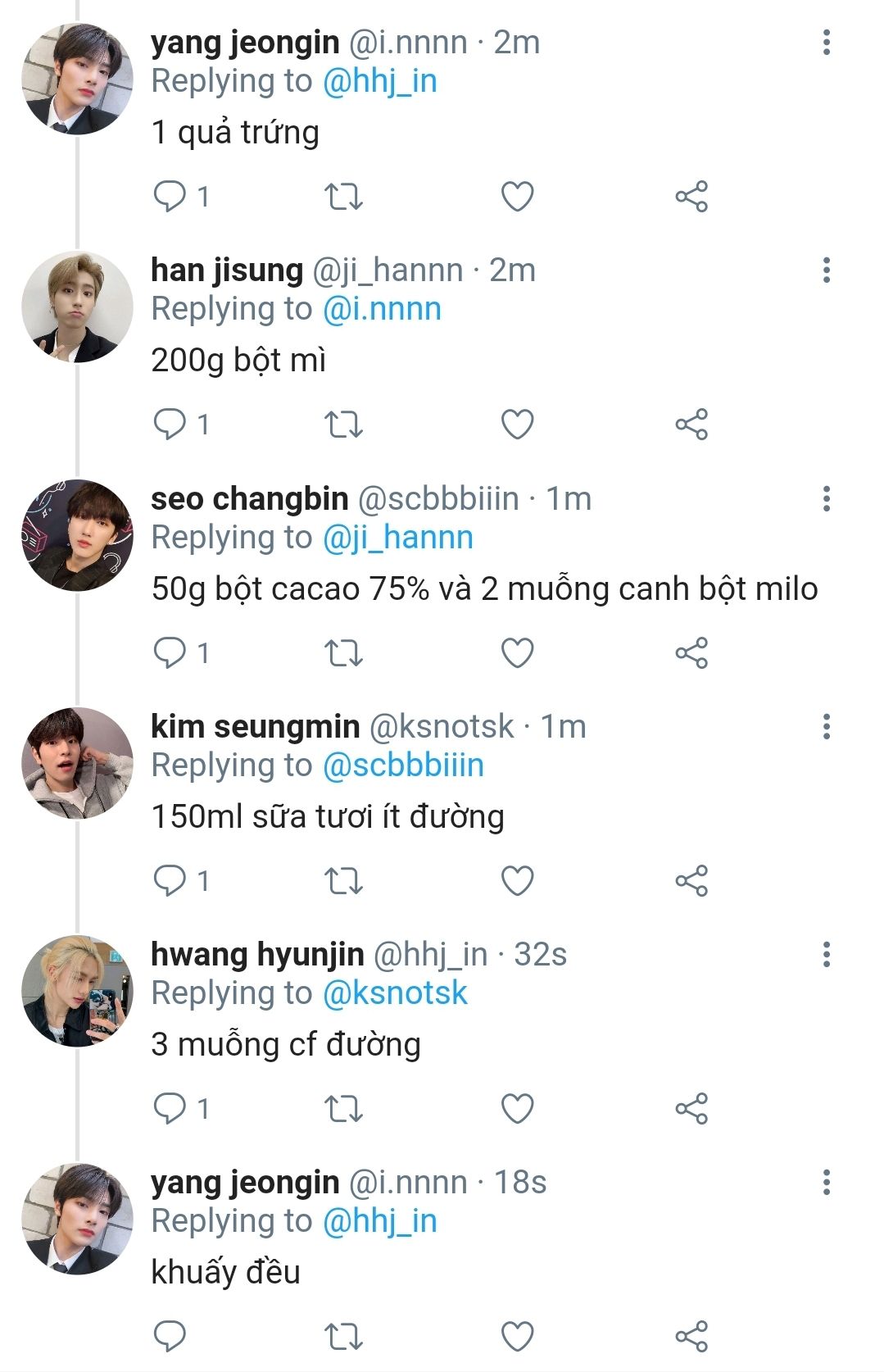Open more options on hwang hyunjin's tweet
The height and width of the screenshot is (1372, 884).
coord(826,954)
